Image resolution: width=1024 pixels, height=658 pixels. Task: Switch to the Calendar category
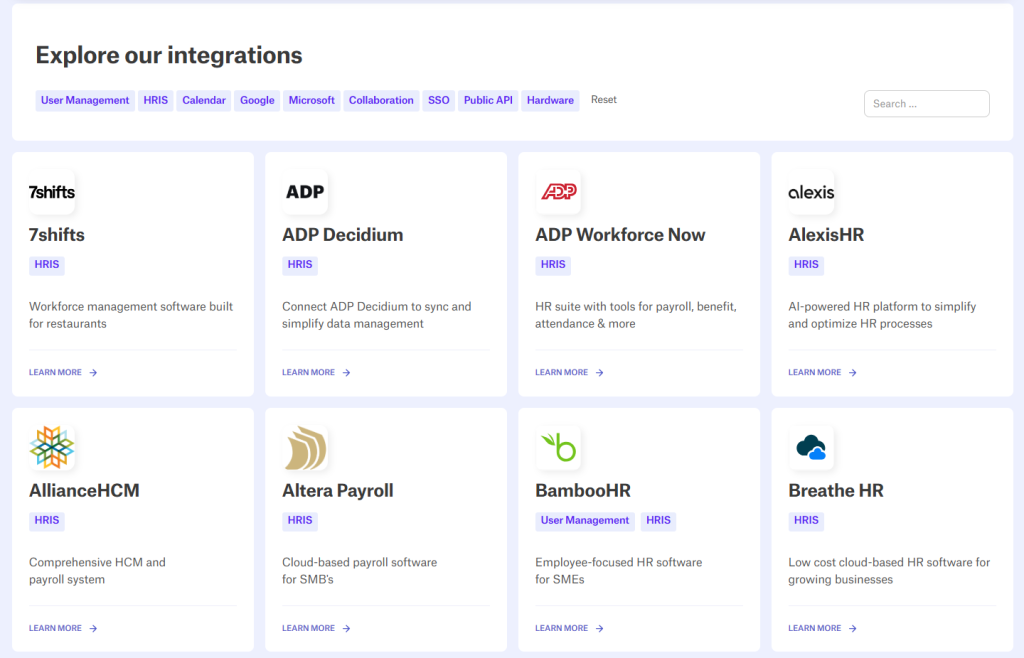(x=203, y=100)
